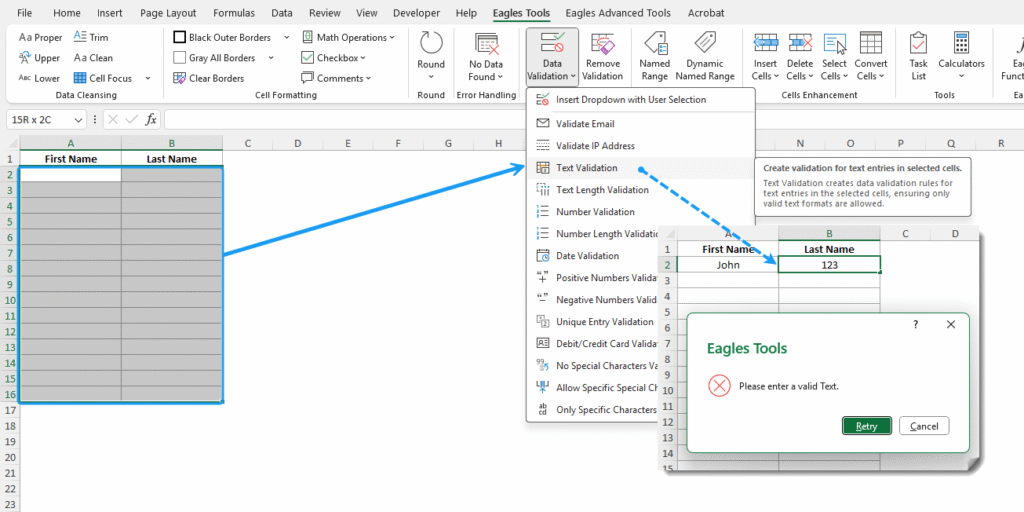Run the Clean tool
This screenshot has height=512, width=1024.
(x=93, y=57)
